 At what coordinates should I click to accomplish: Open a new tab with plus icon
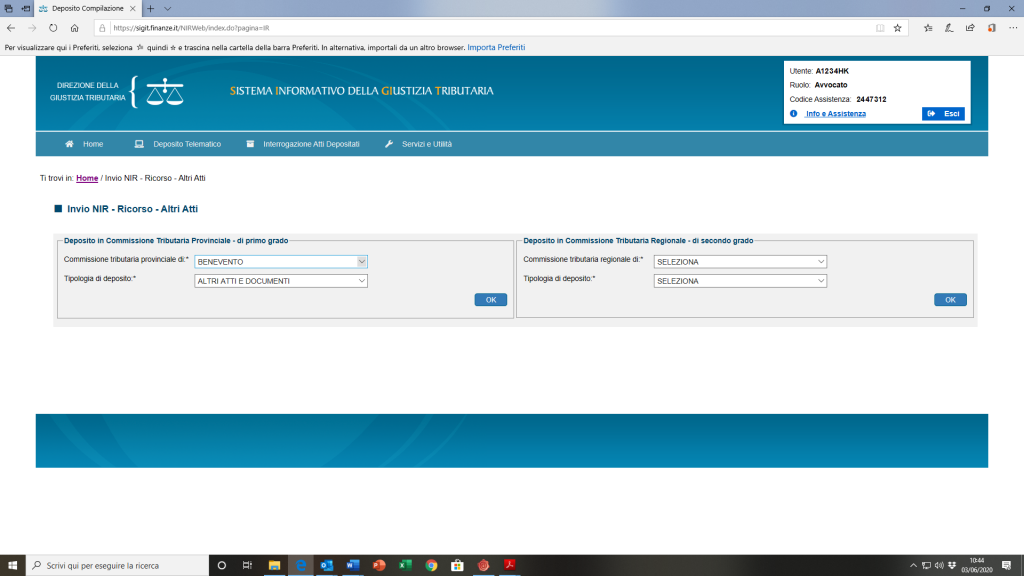coord(151,8)
